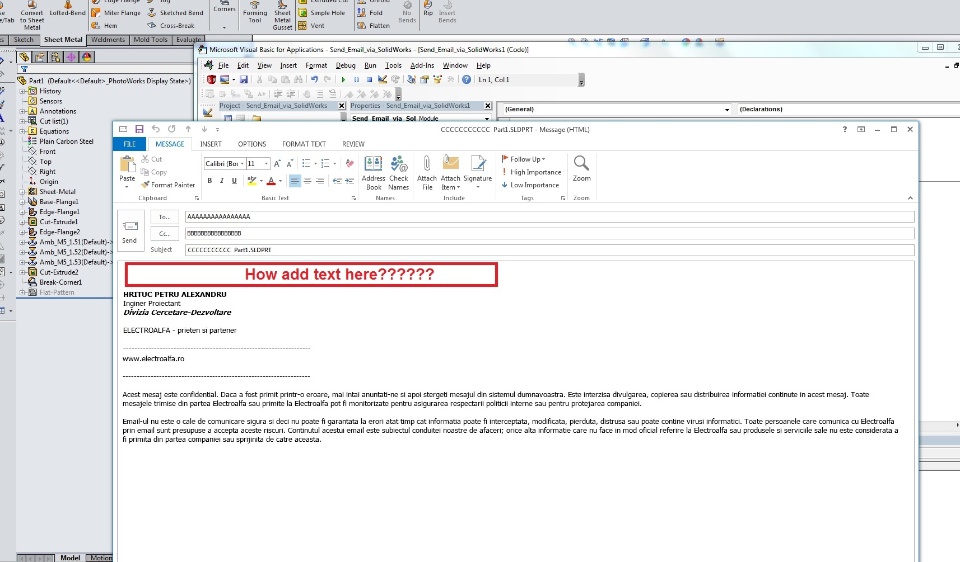Click Reset stop icon in VBA toolbar

pyautogui.click(x=369, y=80)
